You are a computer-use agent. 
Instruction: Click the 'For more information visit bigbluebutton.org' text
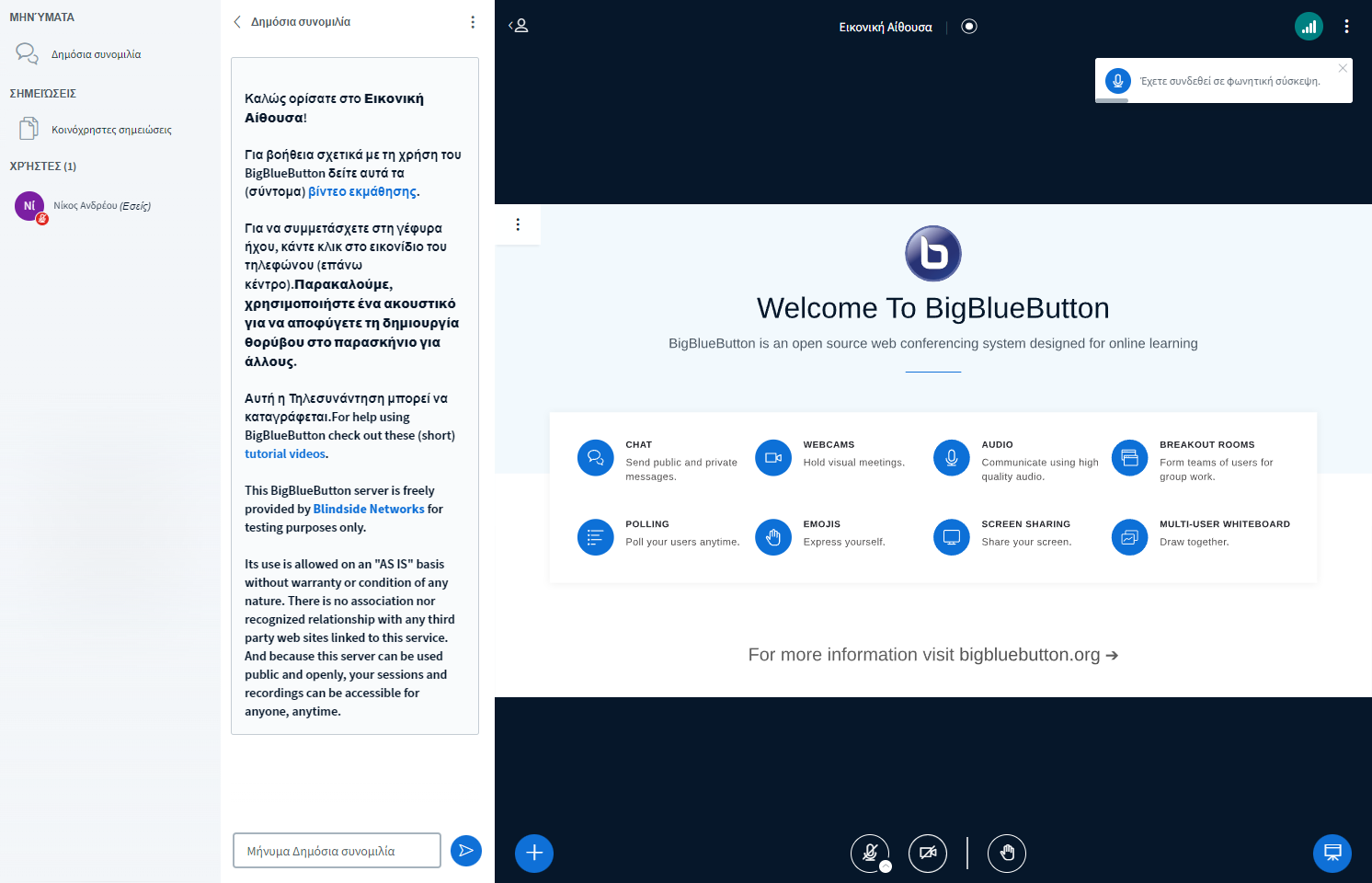932,655
